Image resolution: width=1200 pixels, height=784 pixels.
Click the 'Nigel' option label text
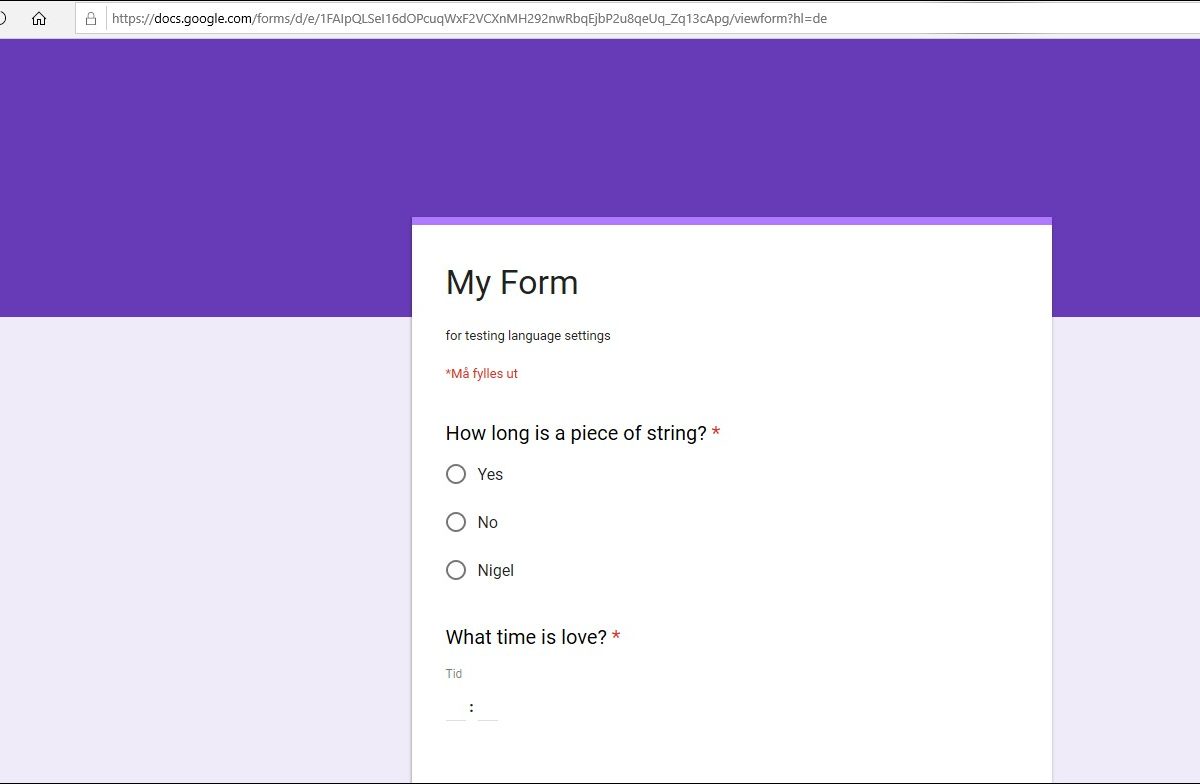pyautogui.click(x=496, y=570)
